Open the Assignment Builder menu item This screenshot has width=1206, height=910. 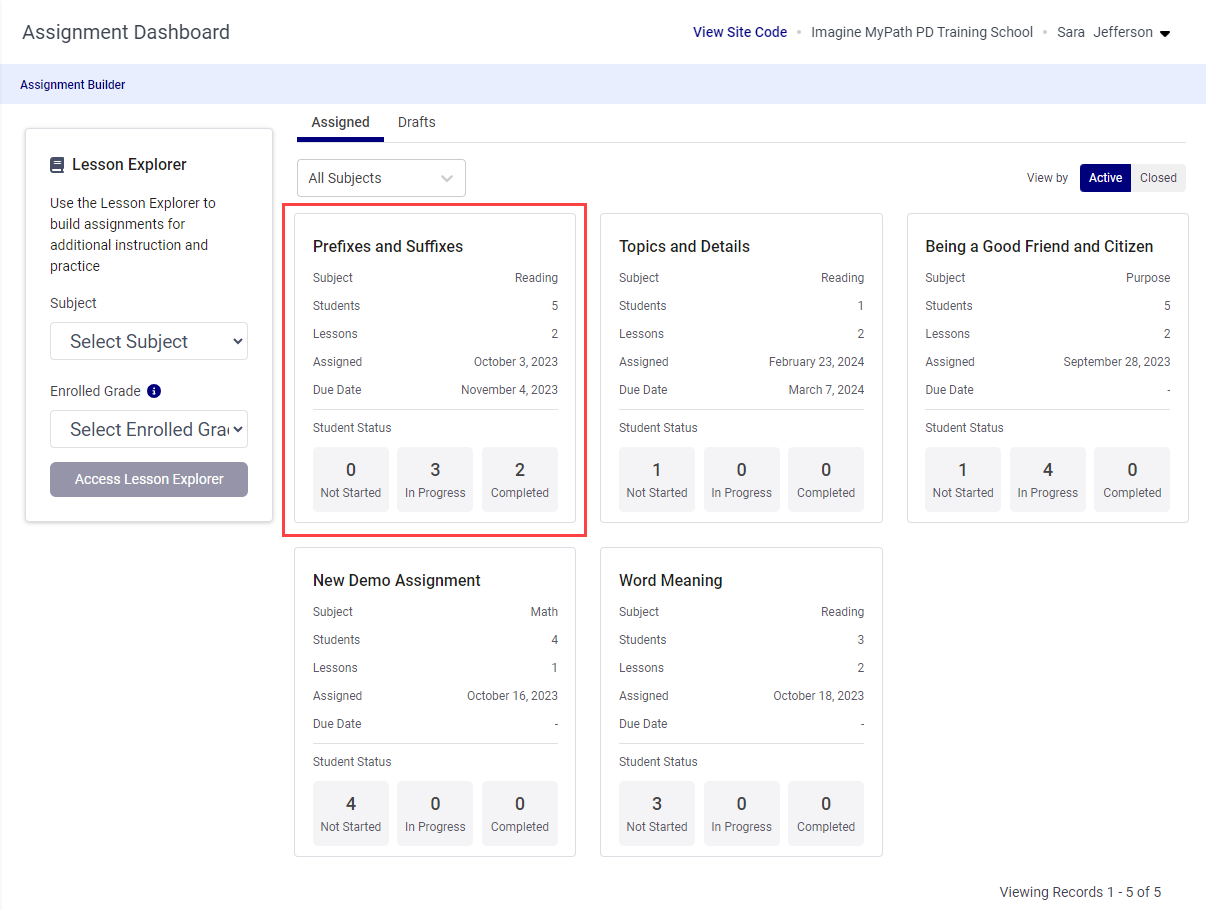pos(72,84)
